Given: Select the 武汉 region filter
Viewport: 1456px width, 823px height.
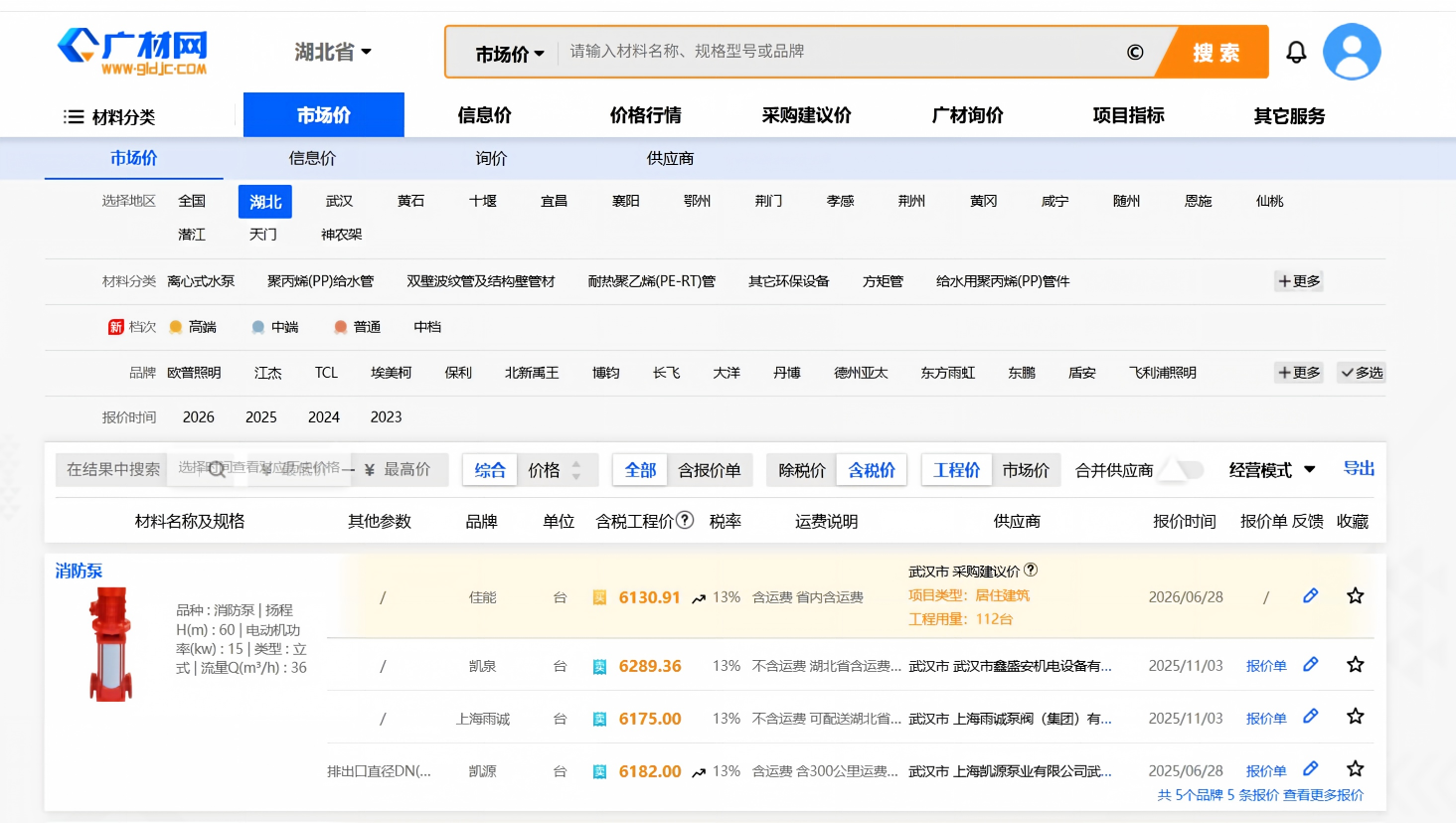Looking at the screenshot, I should tap(339, 201).
